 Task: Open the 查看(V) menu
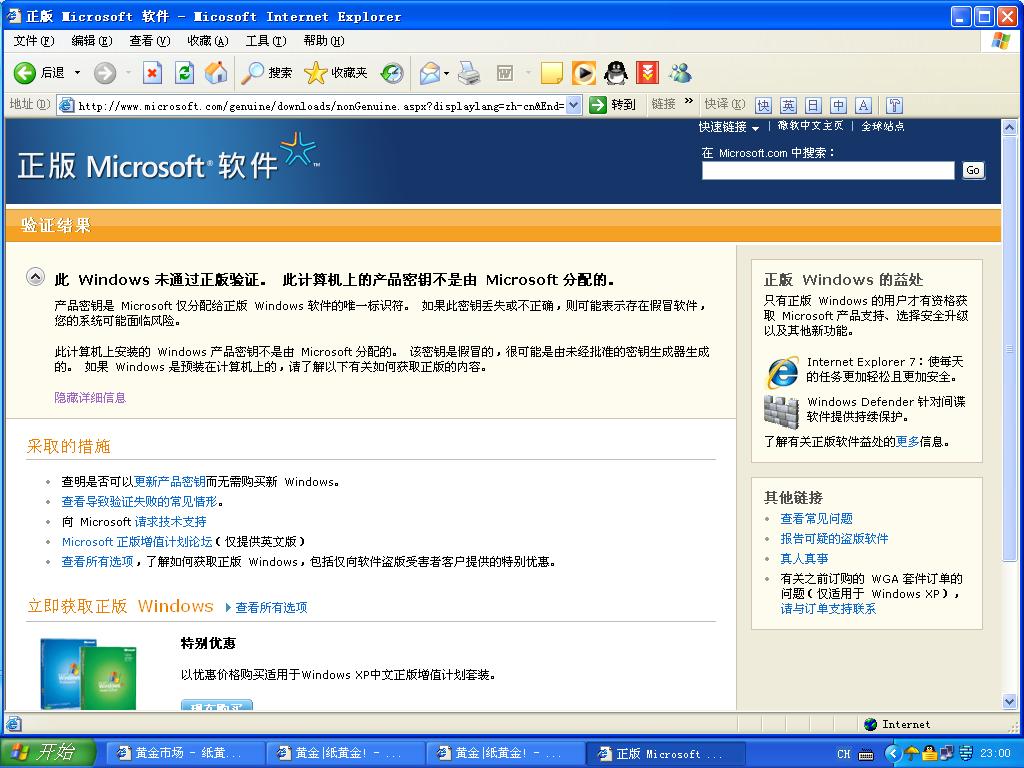[150, 40]
